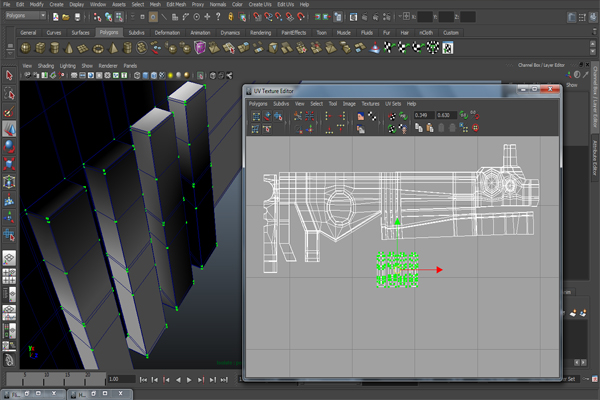Click Show in the Channel Box

[x=571, y=85]
